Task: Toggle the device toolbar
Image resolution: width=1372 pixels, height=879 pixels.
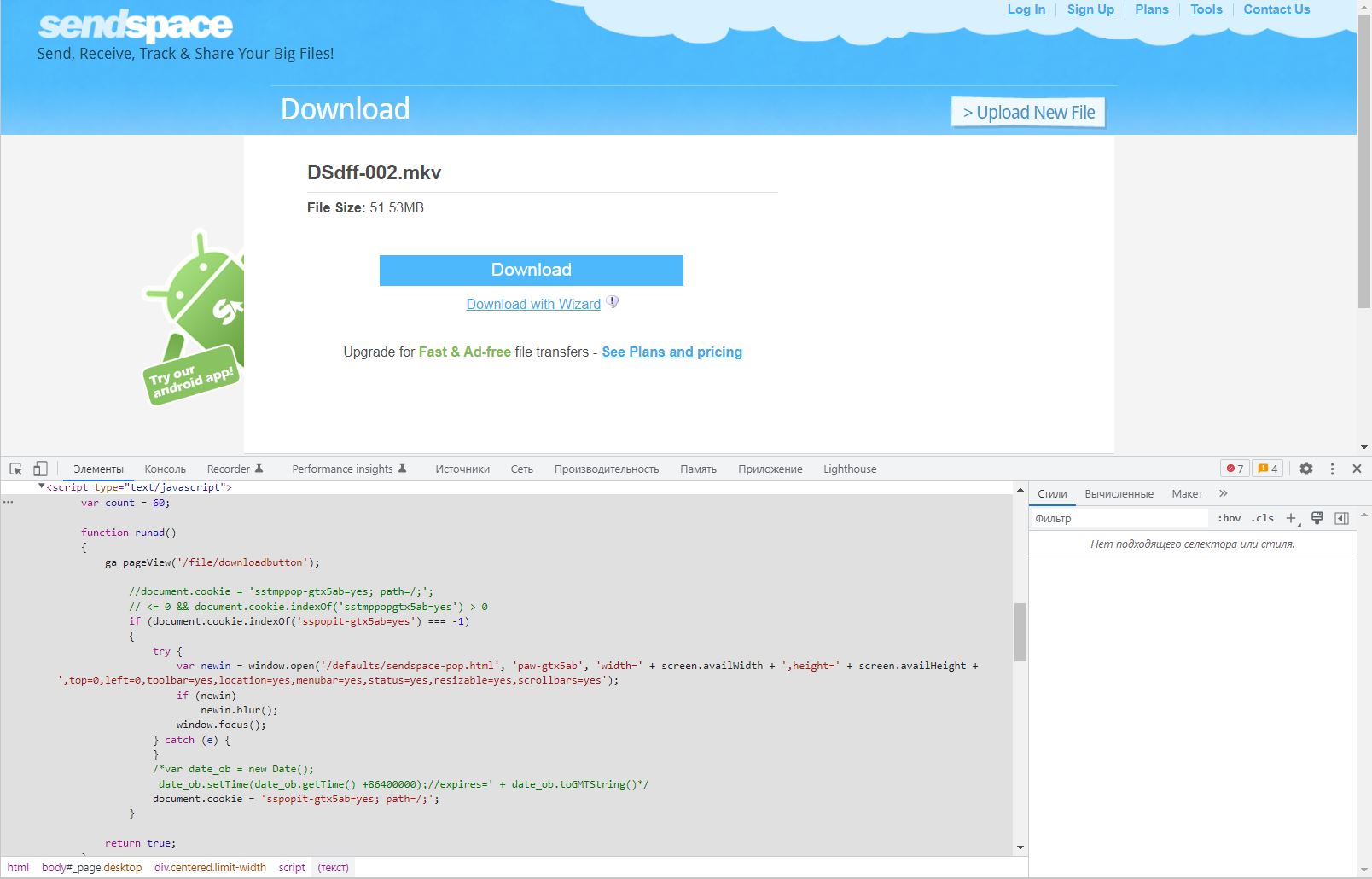Action: pyautogui.click(x=40, y=469)
